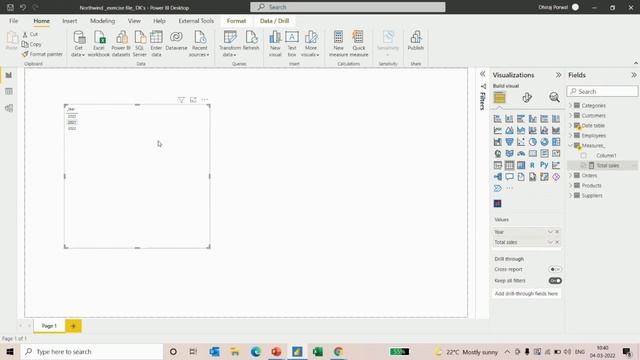Remove Year field from Values

pyautogui.click(x=557, y=232)
